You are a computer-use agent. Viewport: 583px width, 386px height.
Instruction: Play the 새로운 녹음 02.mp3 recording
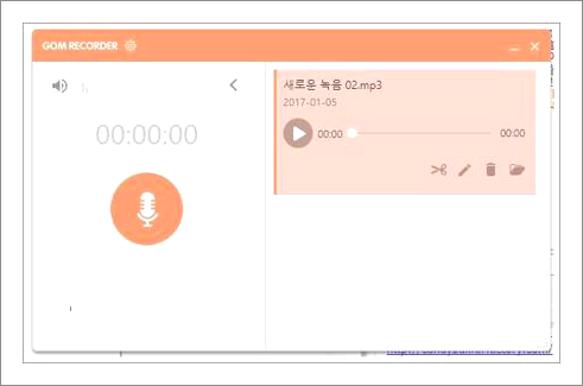298,133
